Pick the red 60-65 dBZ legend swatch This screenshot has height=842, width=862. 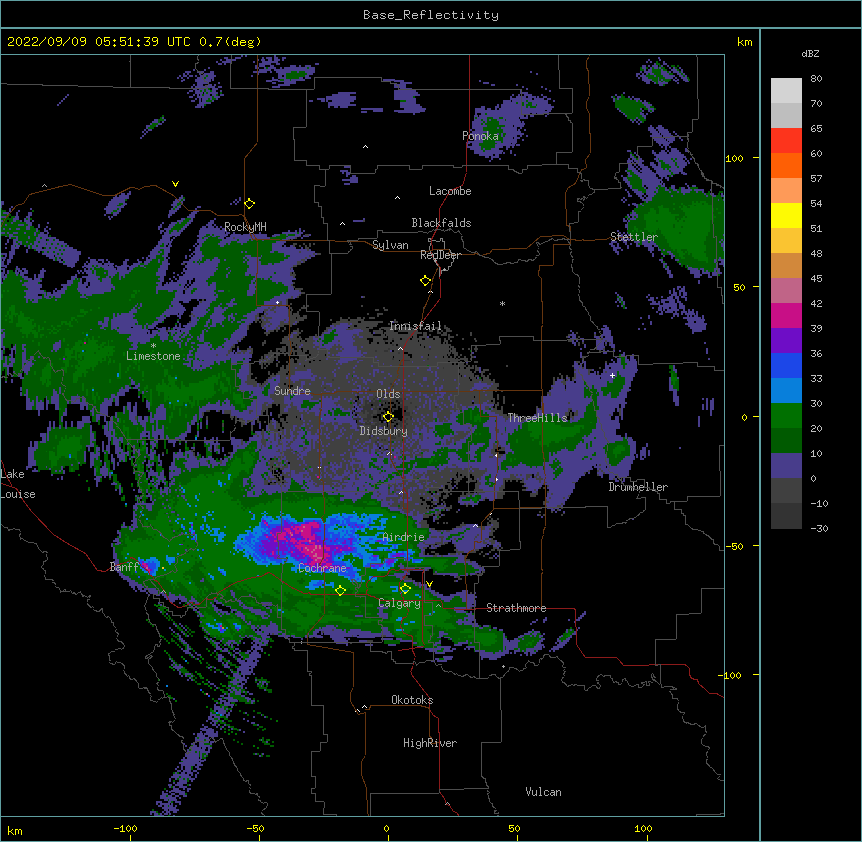(786, 141)
